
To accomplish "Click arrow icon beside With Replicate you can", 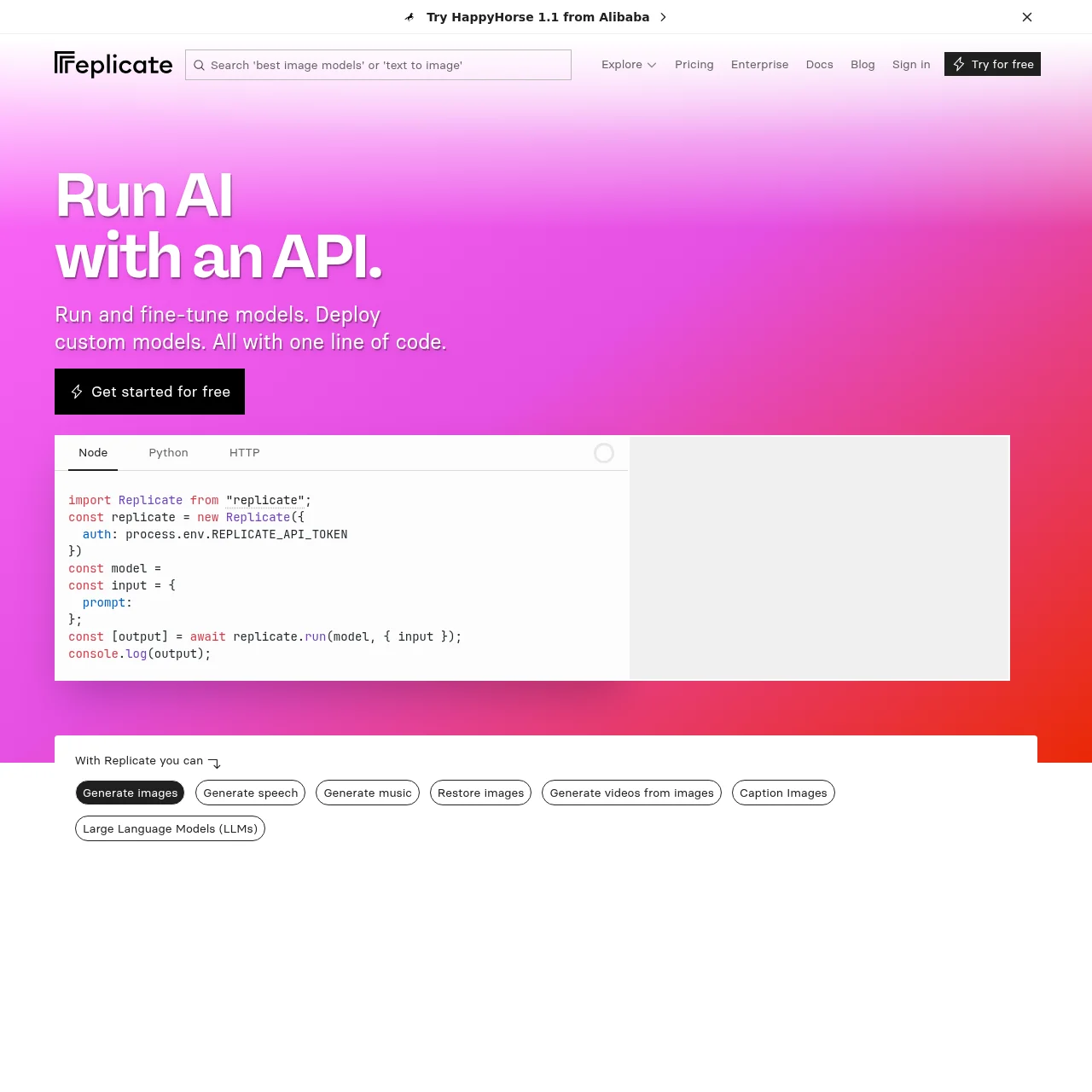I will point(215,763).
